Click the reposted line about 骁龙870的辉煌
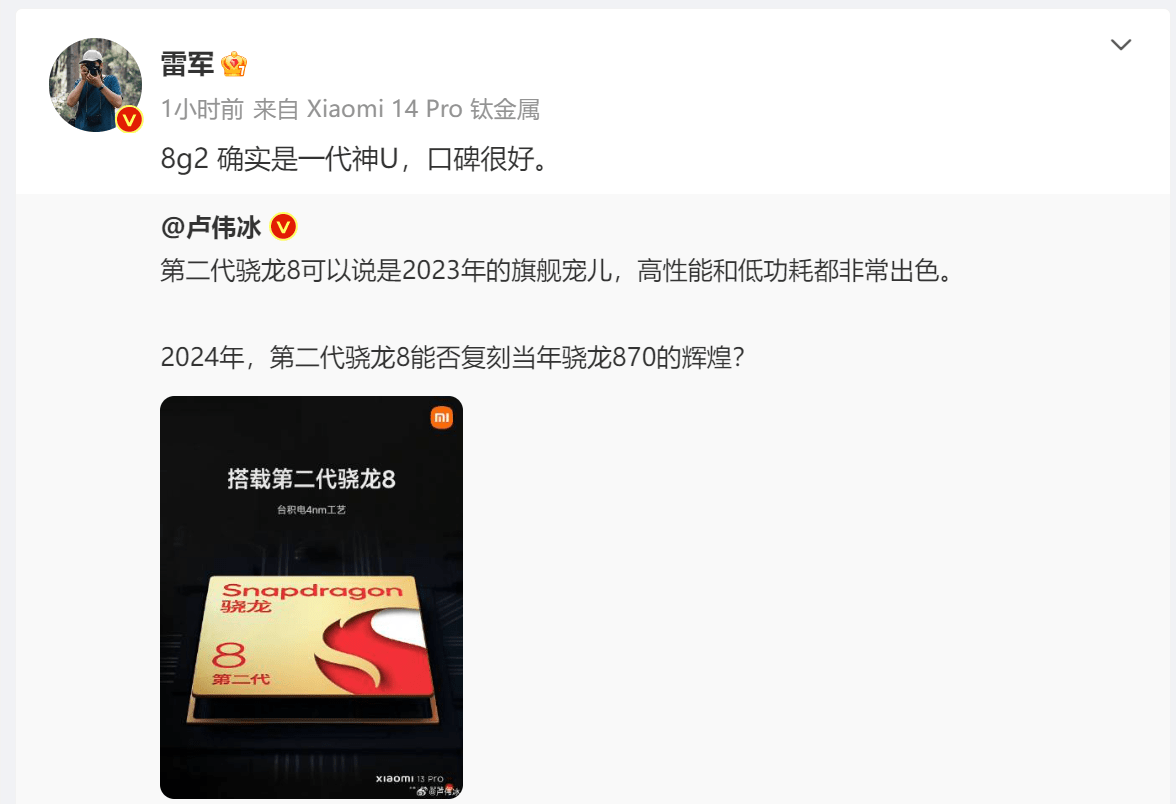The image size is (1176, 804). pos(453,358)
